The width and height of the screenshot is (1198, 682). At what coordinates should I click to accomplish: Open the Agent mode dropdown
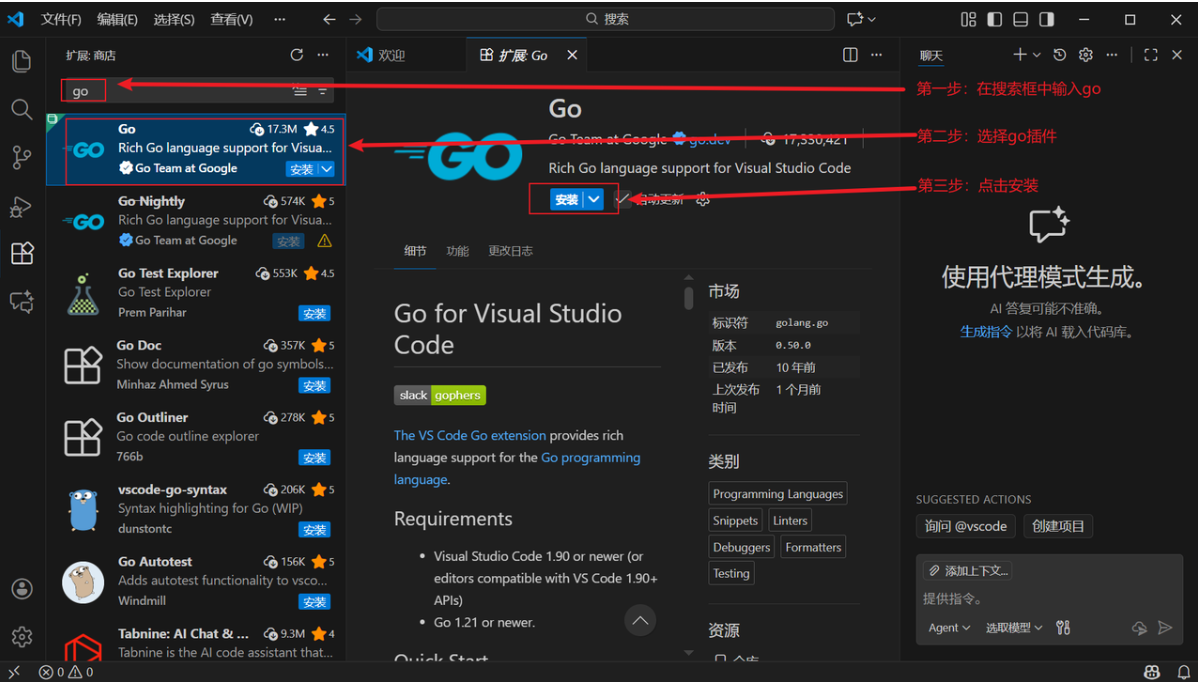tap(950, 628)
